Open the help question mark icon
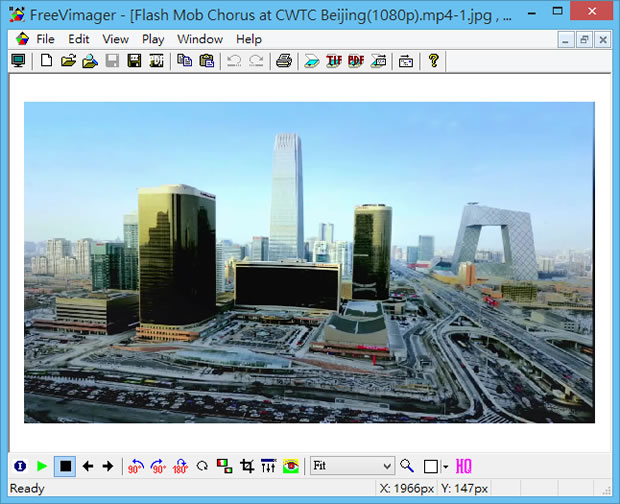Screen dimensions: 620x504 [433, 61]
